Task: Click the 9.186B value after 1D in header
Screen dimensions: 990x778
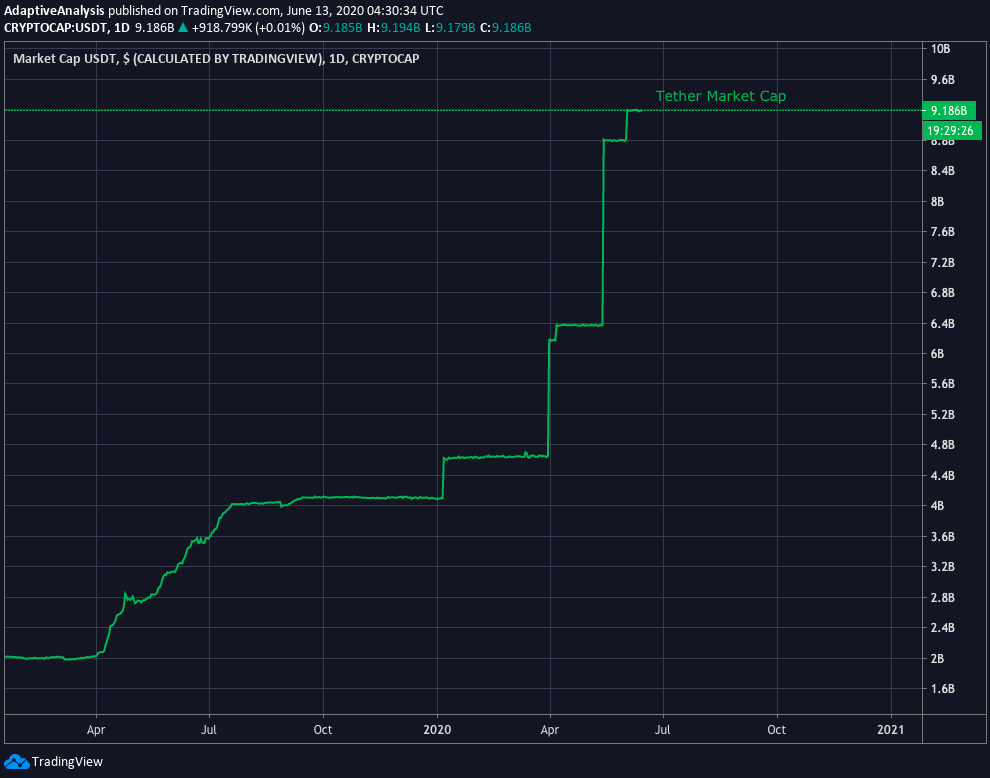Action: click(154, 28)
